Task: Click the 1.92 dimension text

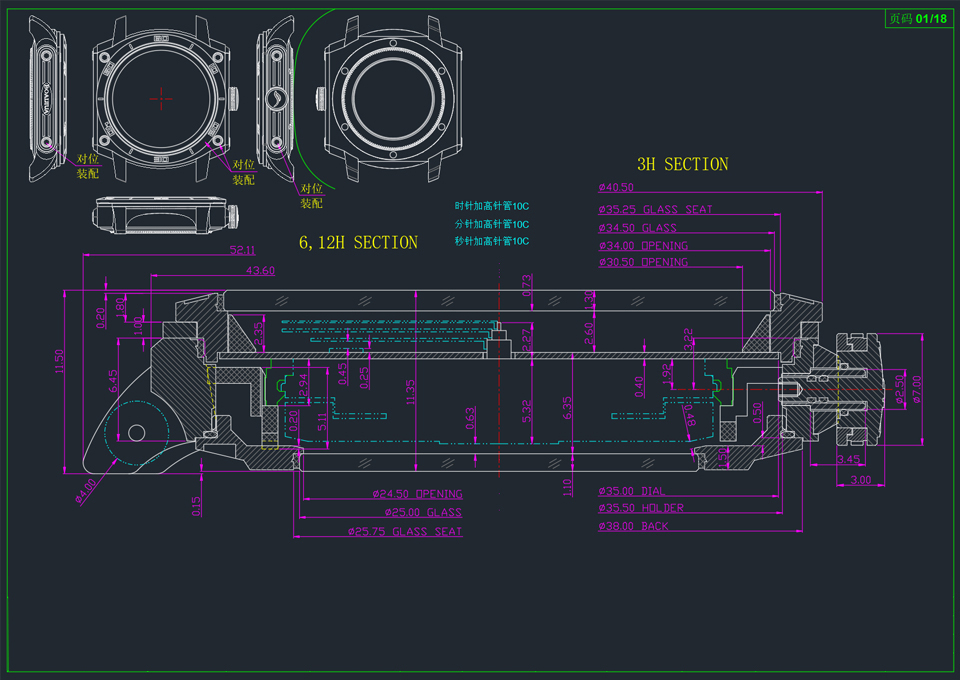Action: pos(668,373)
